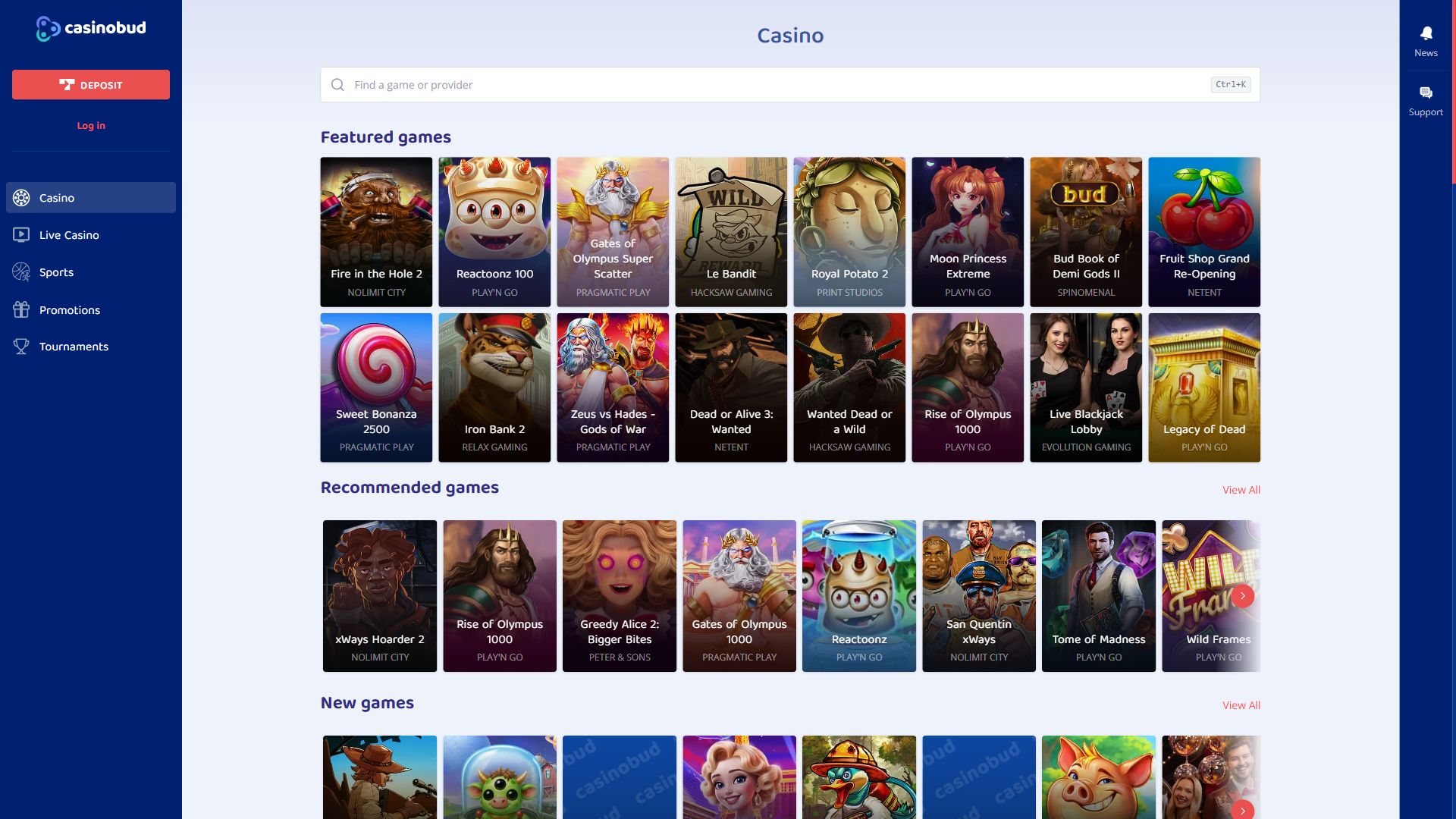Open the Live Casino menu item
The height and width of the screenshot is (819, 1456).
[x=91, y=235]
